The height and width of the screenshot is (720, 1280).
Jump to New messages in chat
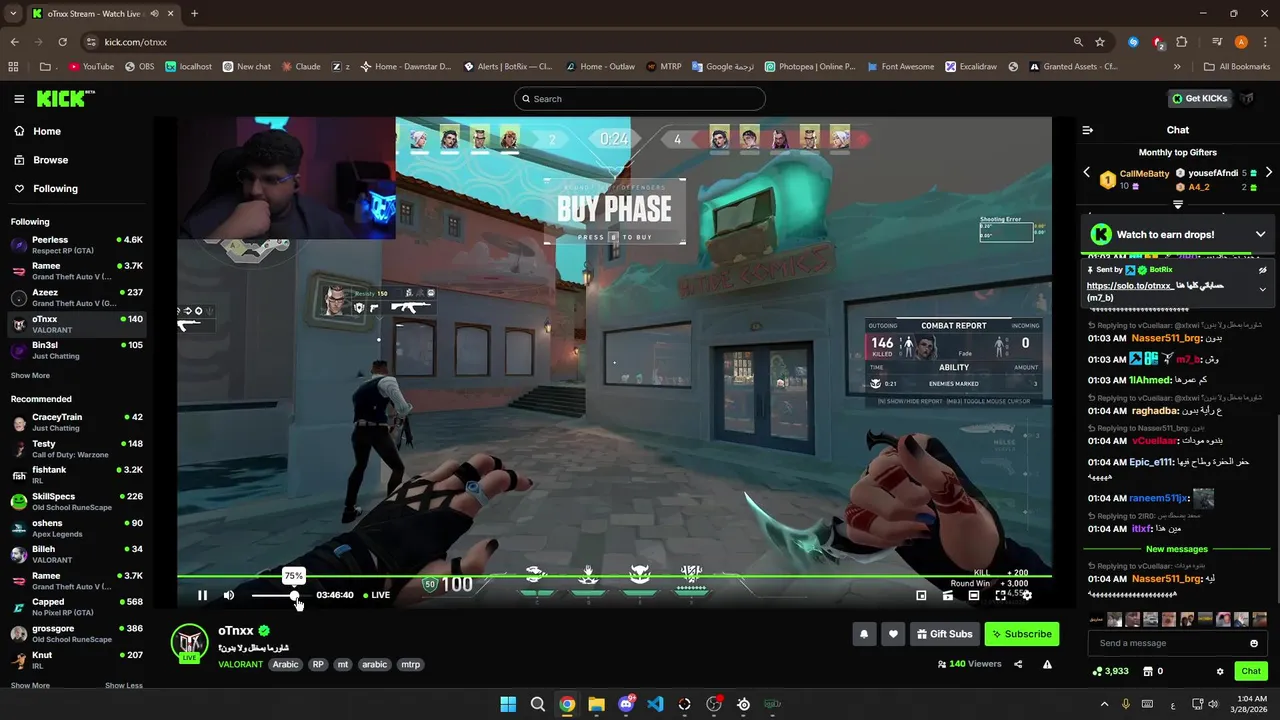pyautogui.click(x=1177, y=549)
